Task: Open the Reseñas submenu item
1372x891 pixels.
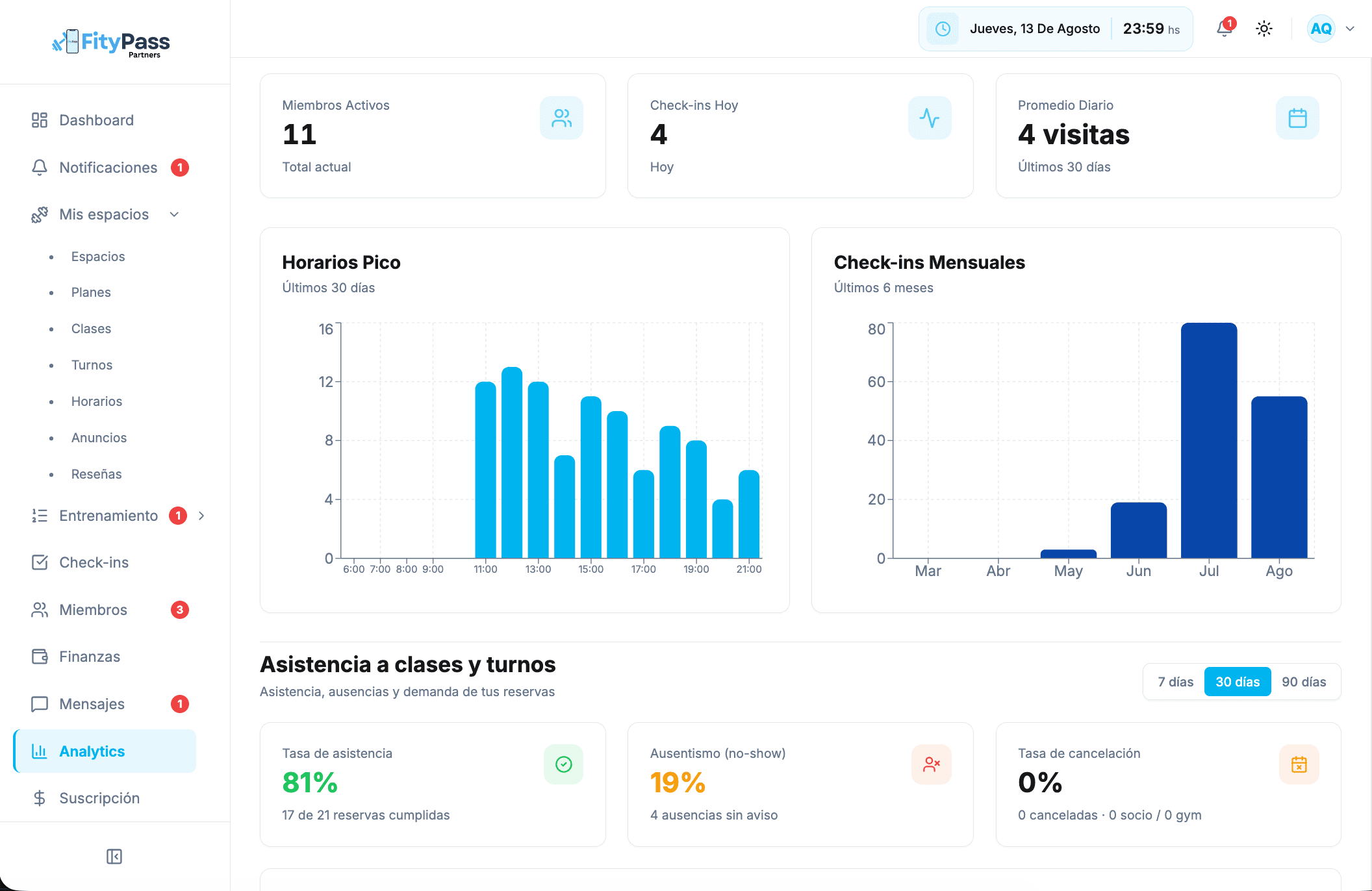Action: (x=96, y=474)
